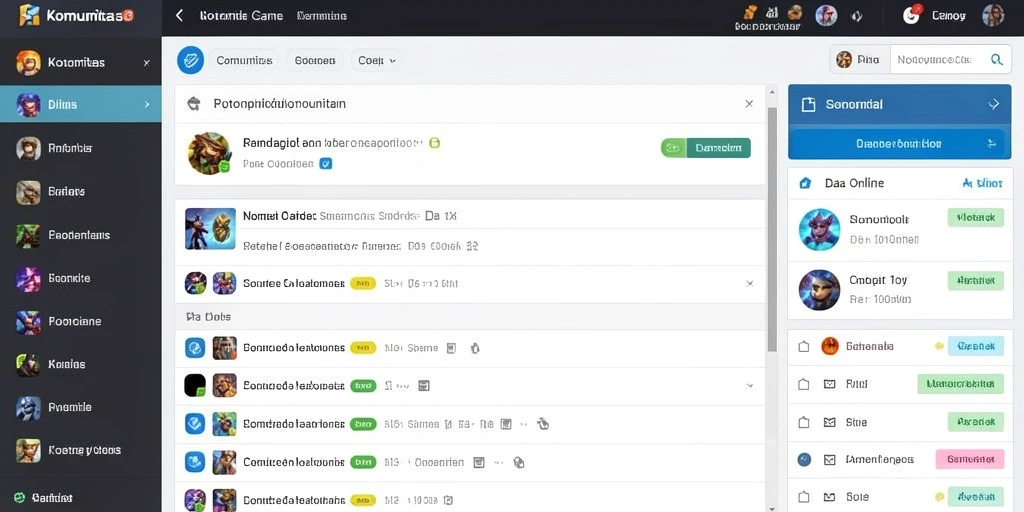Click the blue checkmark circle icon
Screen dimensions: 1024x512
tap(191, 60)
